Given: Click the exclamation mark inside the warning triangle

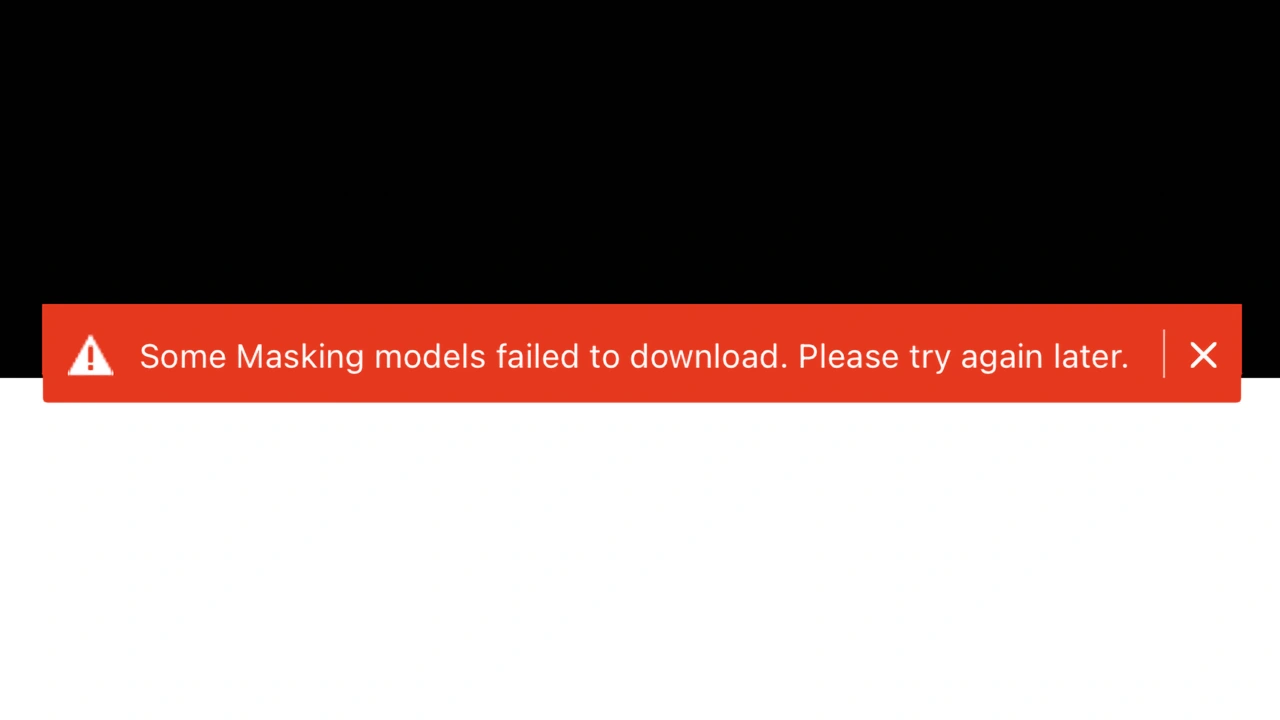Looking at the screenshot, I should click(90, 358).
